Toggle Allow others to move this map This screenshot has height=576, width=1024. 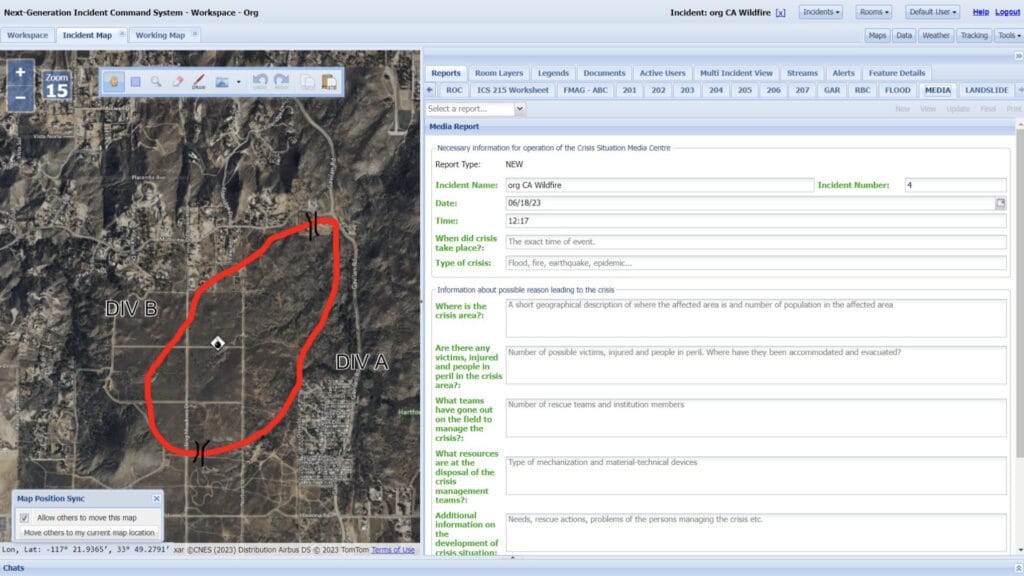tap(25, 517)
